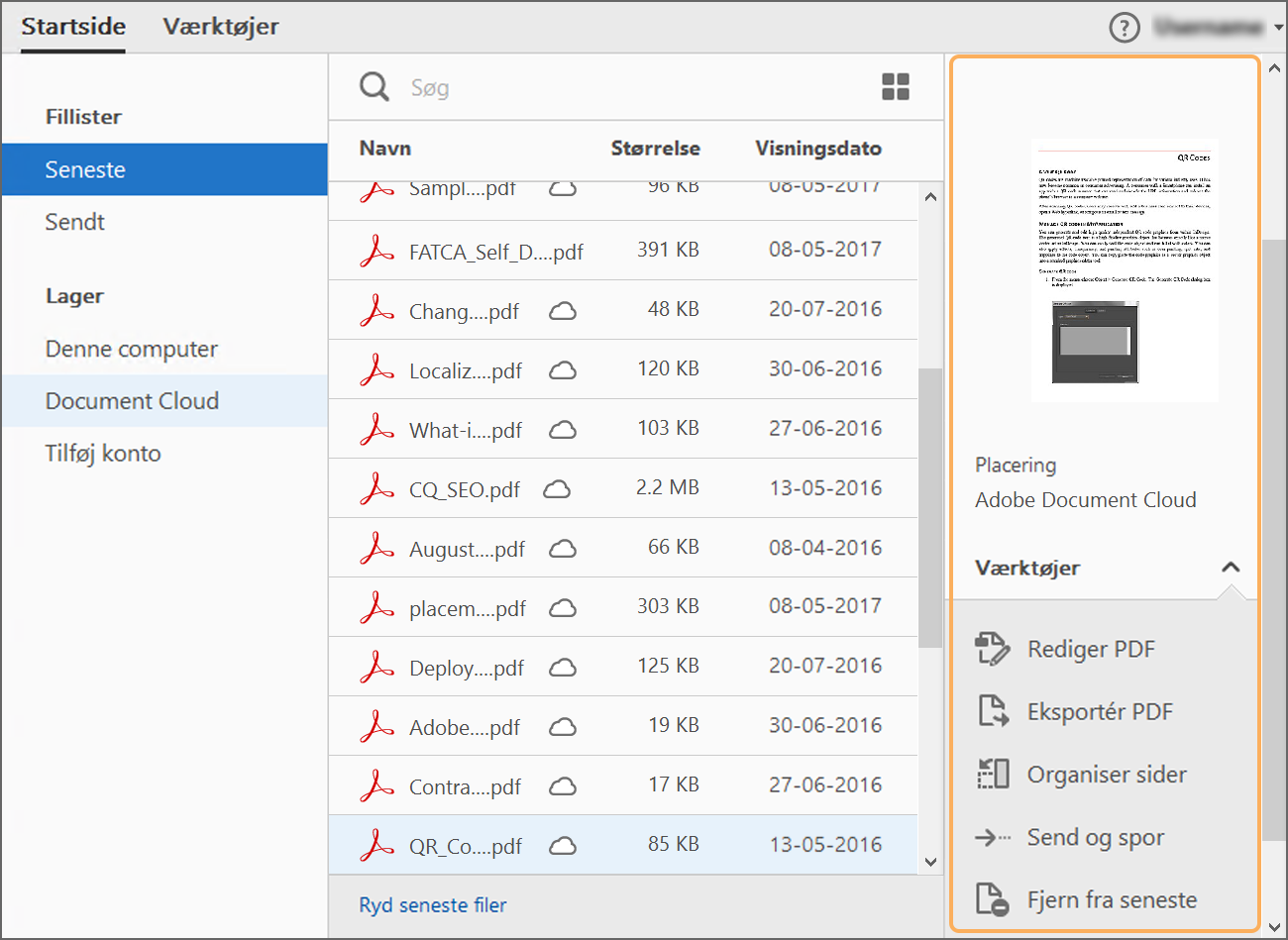
Task: Select the Startside tab
Action: (x=73, y=27)
